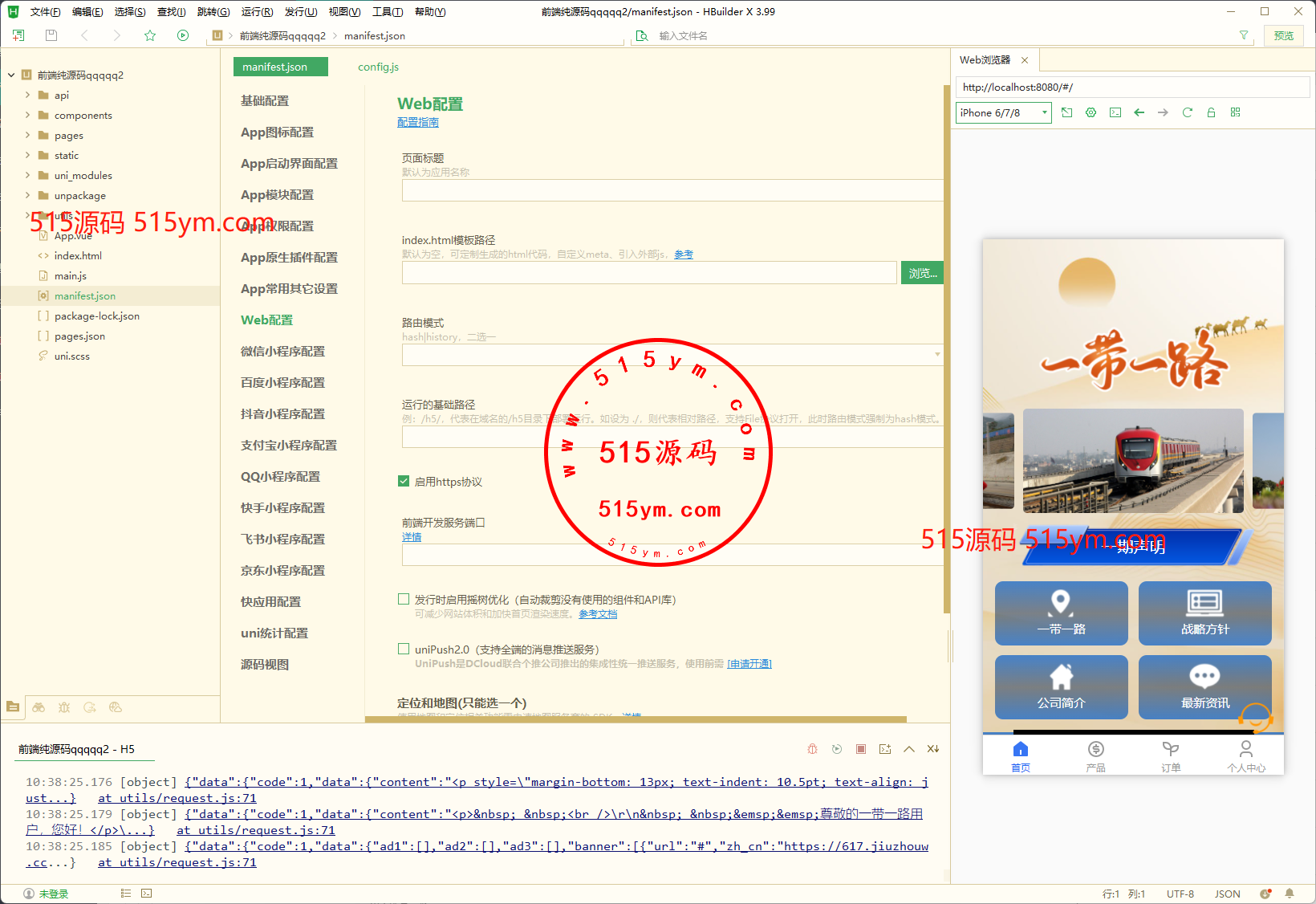Click the filter icon near preview button
1316x904 pixels.
coord(1244,35)
